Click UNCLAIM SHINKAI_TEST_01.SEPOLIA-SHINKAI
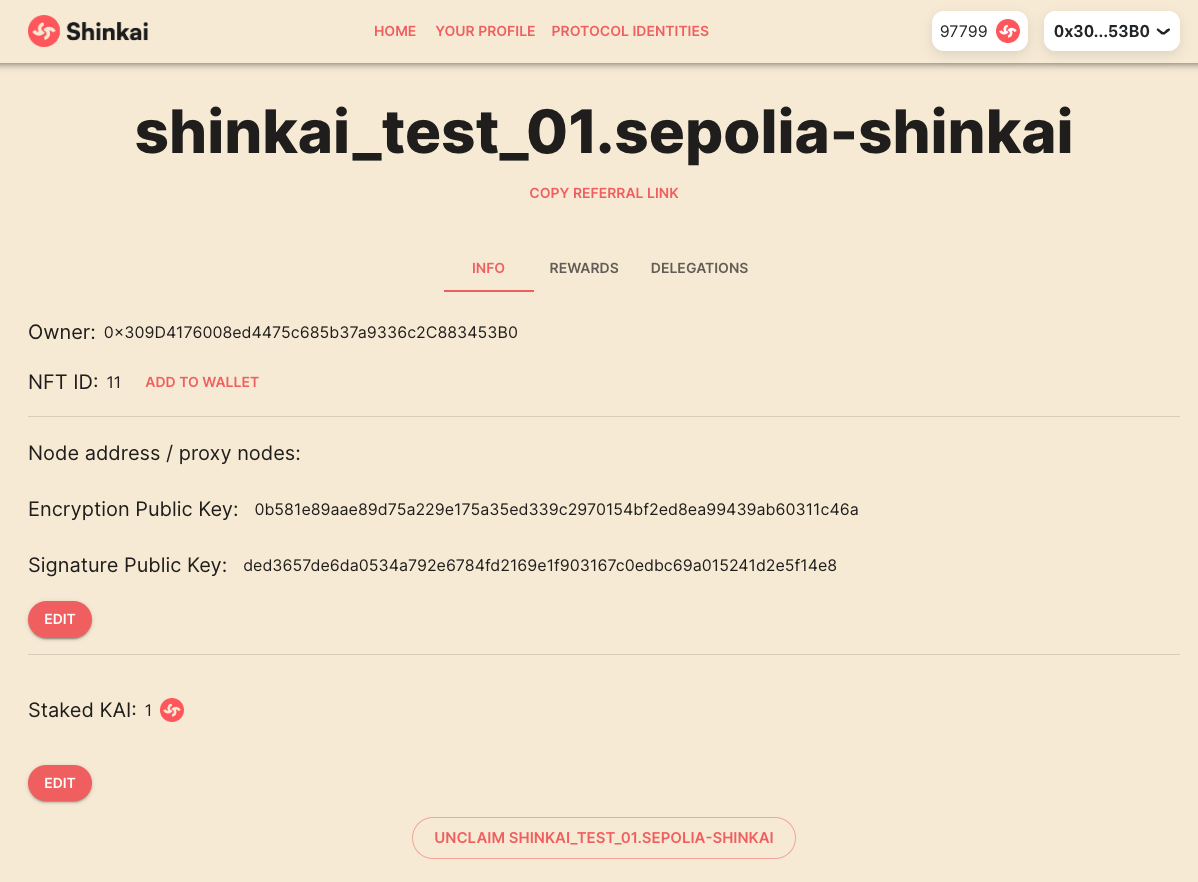This screenshot has width=1198, height=882. coord(603,838)
